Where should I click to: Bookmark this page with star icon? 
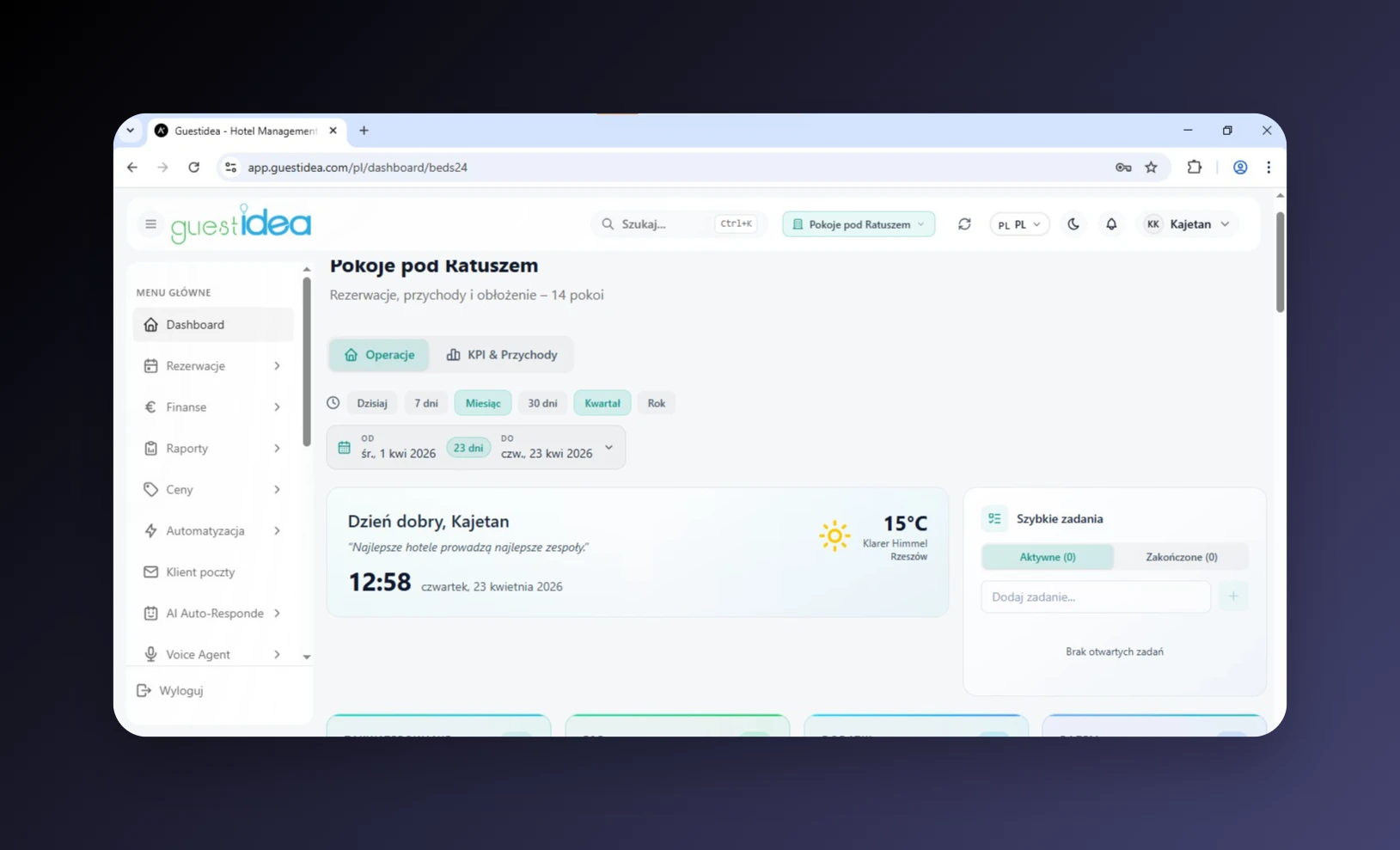(1151, 168)
